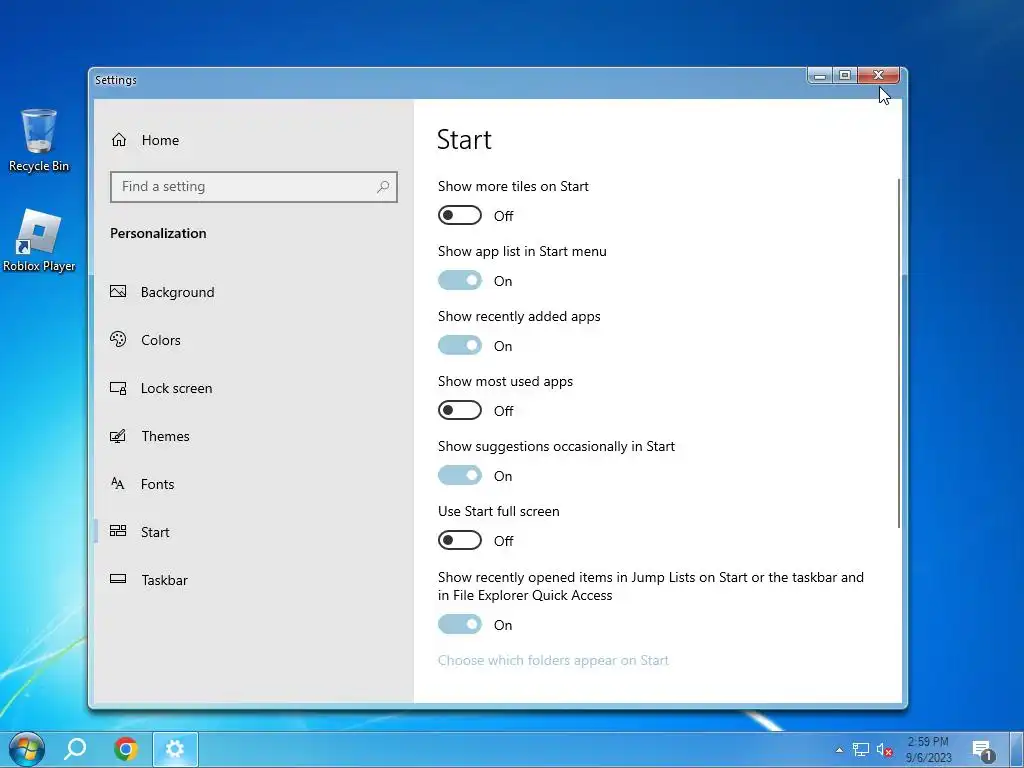This screenshot has height=768, width=1024.
Task: Open taskbar Search magnifier
Action: point(75,748)
